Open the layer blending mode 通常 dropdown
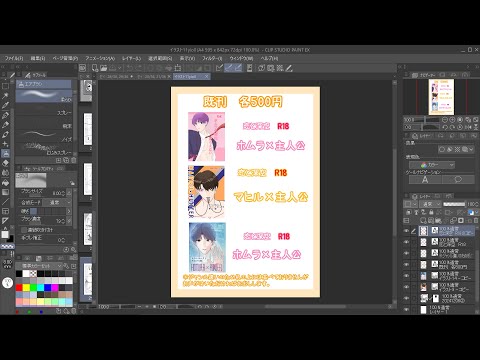The image size is (480, 360). (x=430, y=204)
